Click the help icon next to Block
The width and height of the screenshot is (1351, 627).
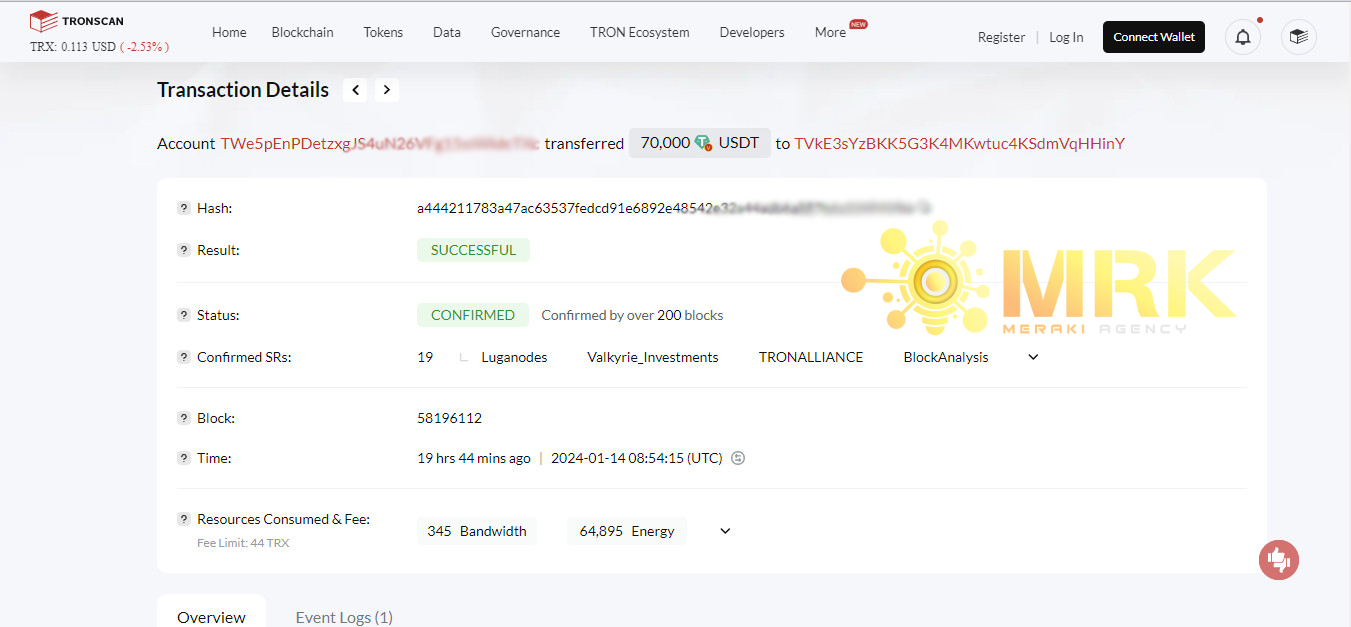pos(184,418)
